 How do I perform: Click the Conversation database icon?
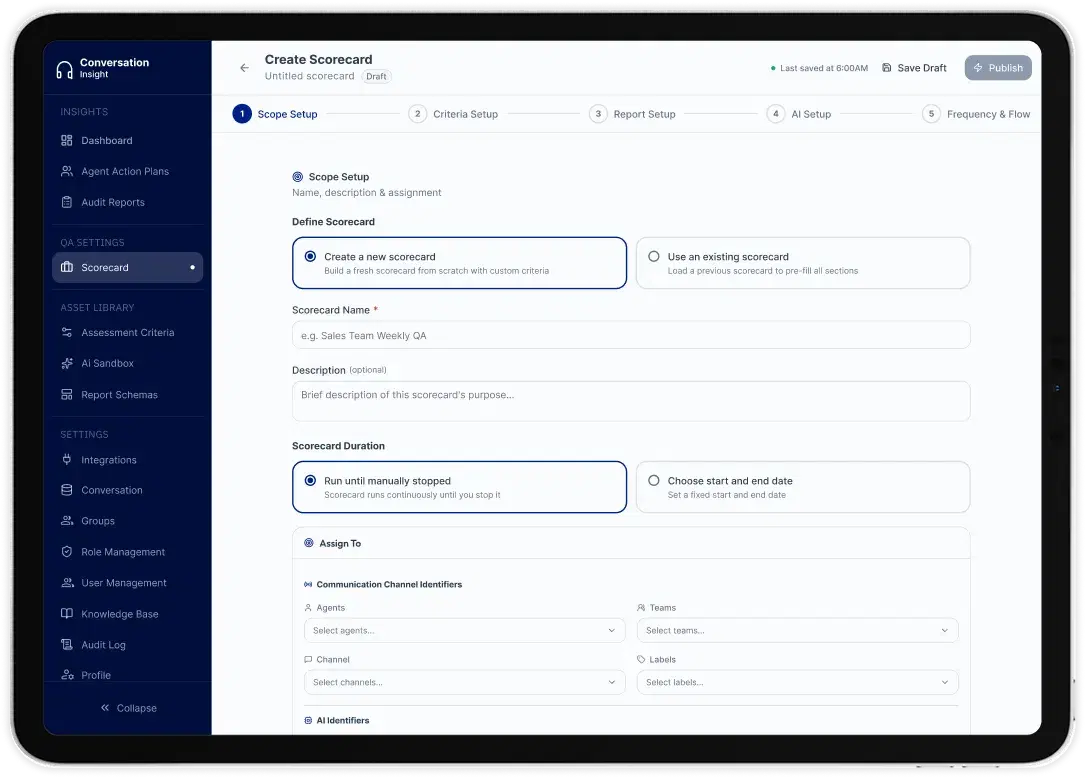[66, 490]
